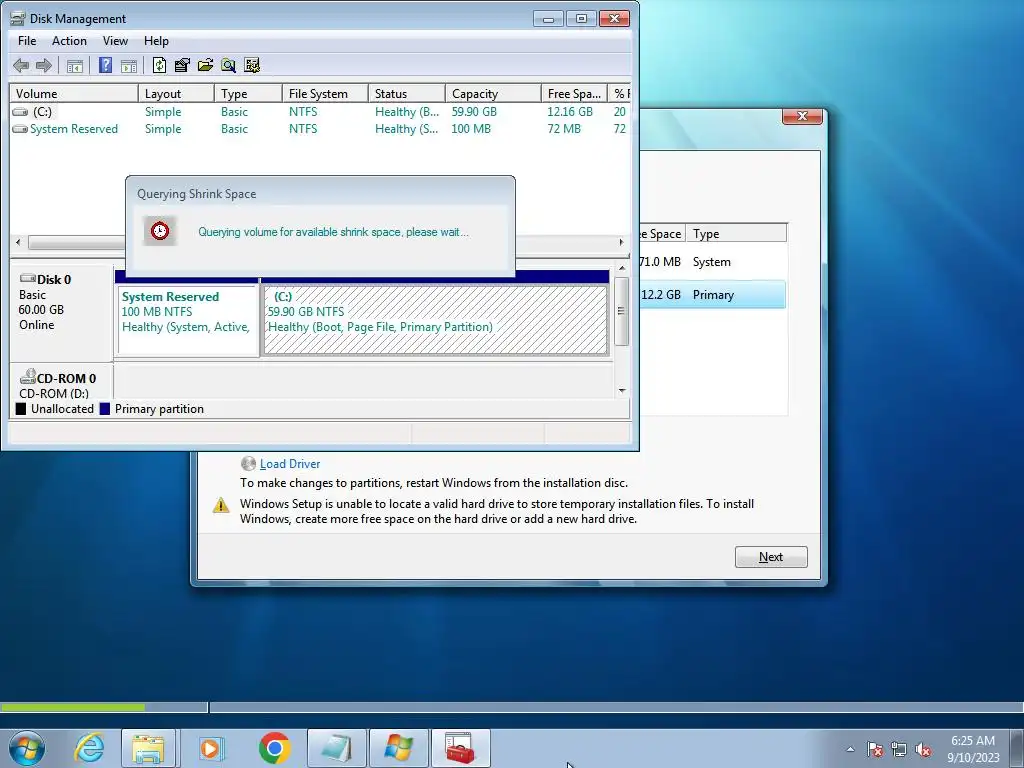Open the File menu
Image resolution: width=1024 pixels, height=768 pixels.
coord(27,40)
